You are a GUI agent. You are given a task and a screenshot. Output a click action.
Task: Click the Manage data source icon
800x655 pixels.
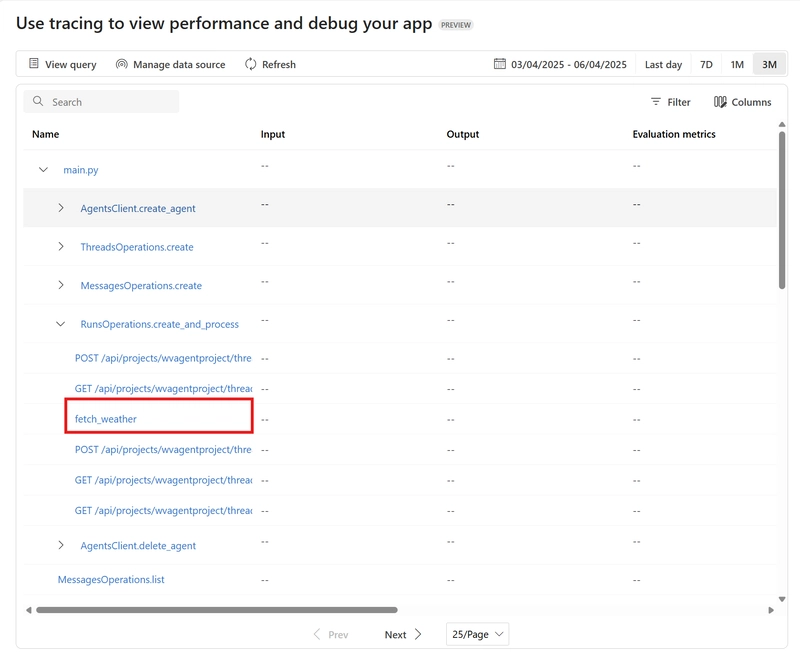coord(121,64)
